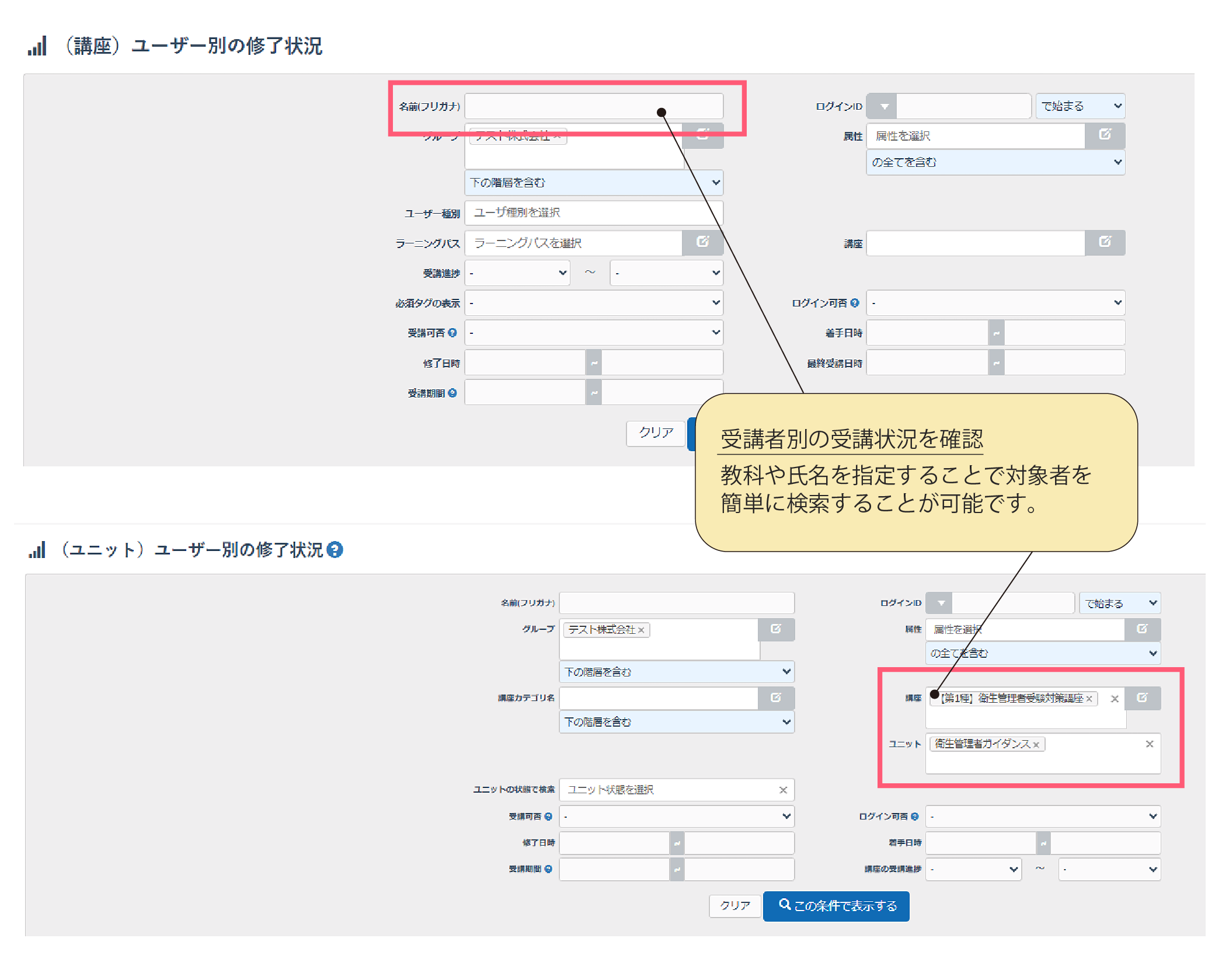
Task: Open the 属性 attribute picker icon in unit panel
Action: tap(1143, 629)
